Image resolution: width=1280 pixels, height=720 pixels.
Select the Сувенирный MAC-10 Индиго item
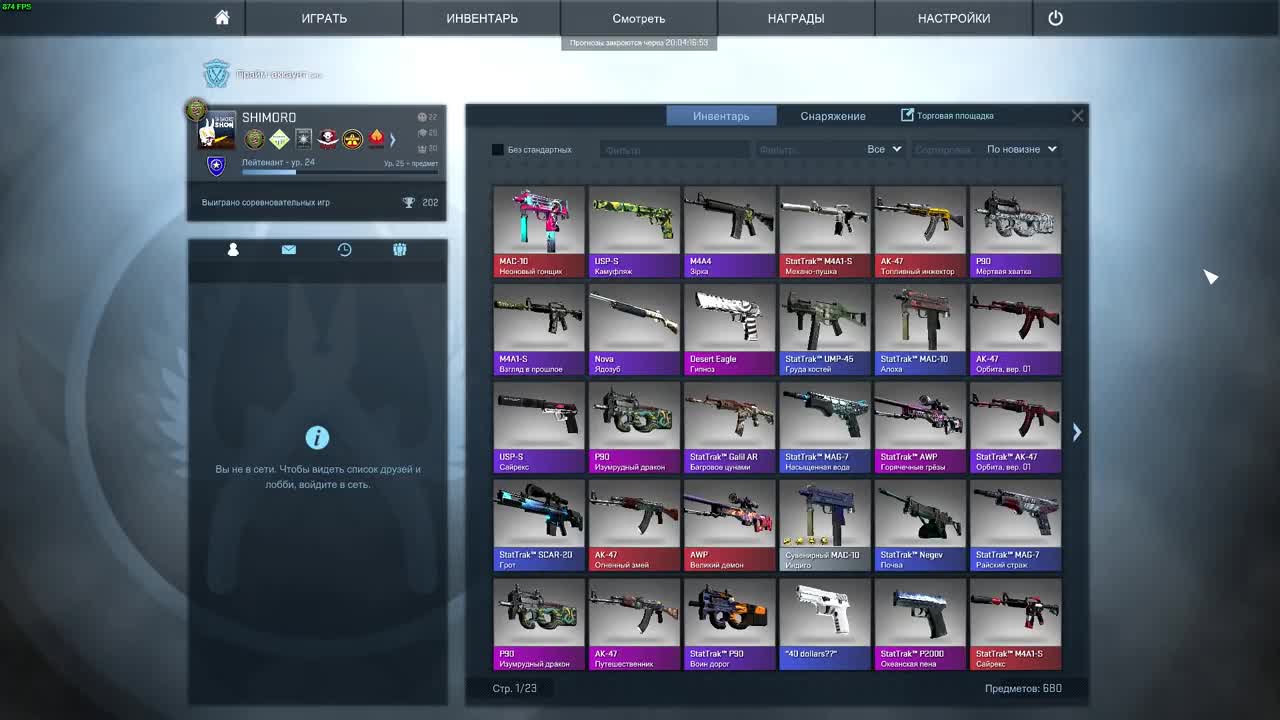[825, 526]
